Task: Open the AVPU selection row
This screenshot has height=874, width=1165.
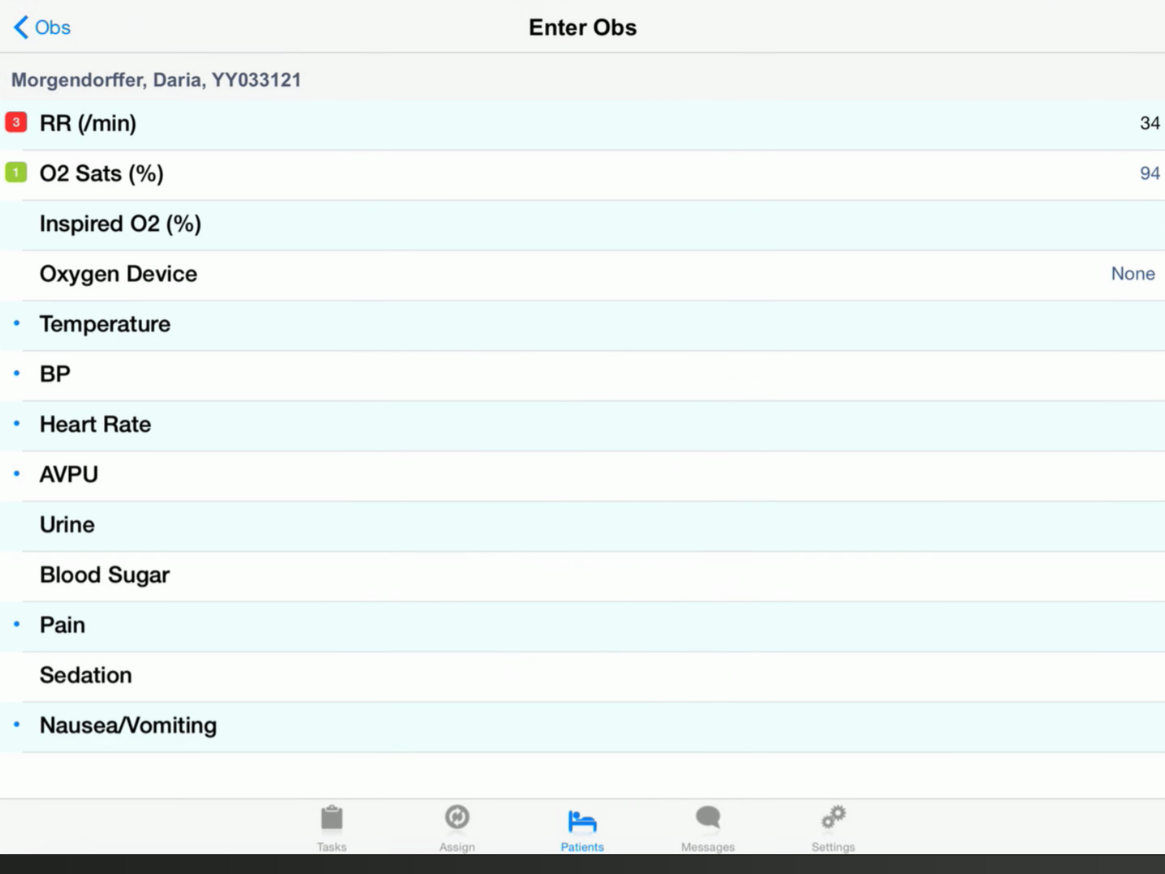Action: pyautogui.click(x=582, y=475)
